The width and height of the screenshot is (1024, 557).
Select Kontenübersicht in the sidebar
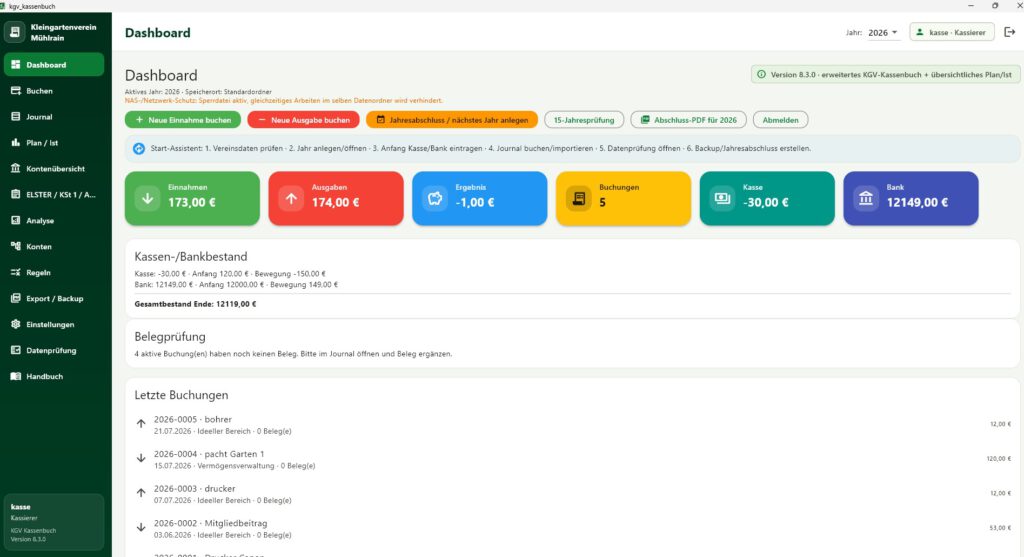click(54, 168)
